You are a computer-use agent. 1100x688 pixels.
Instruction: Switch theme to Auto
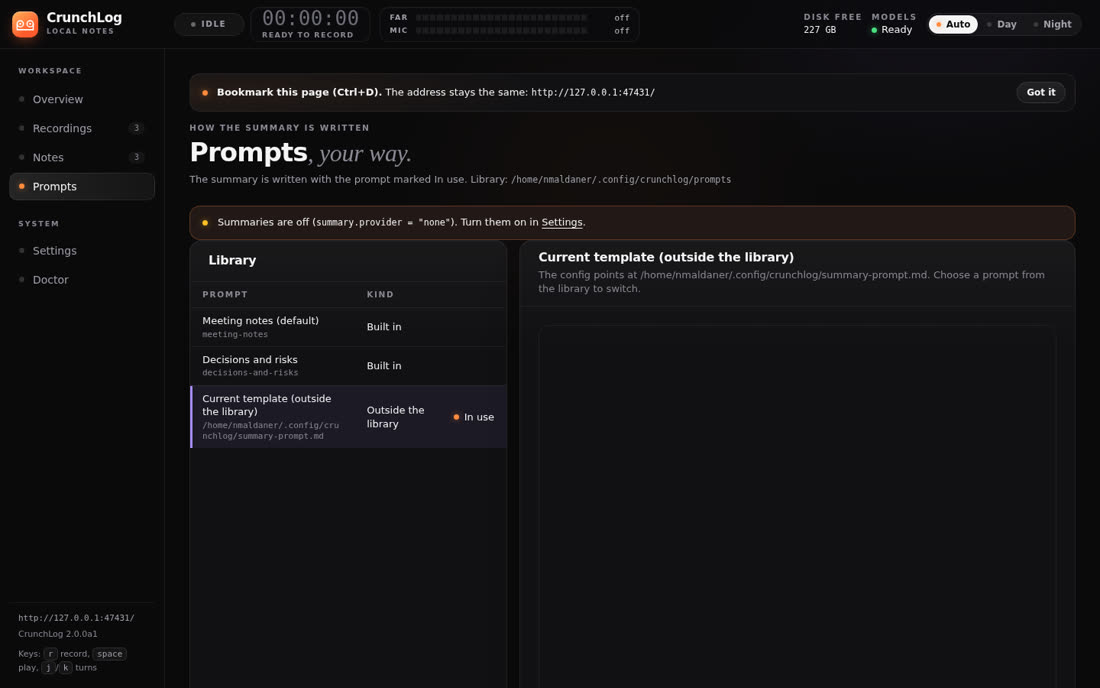coord(953,25)
